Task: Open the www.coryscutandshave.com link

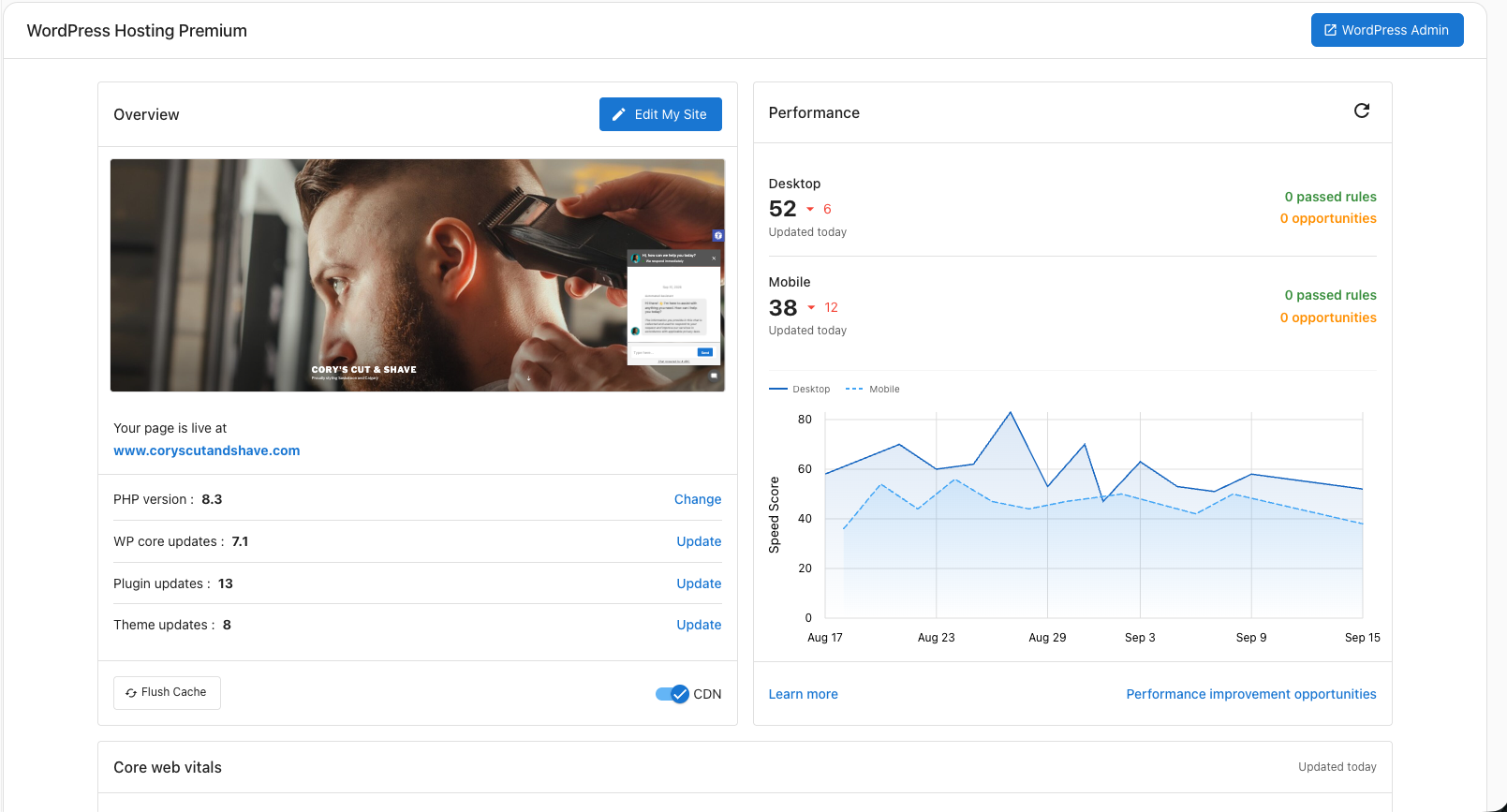Action: click(207, 450)
